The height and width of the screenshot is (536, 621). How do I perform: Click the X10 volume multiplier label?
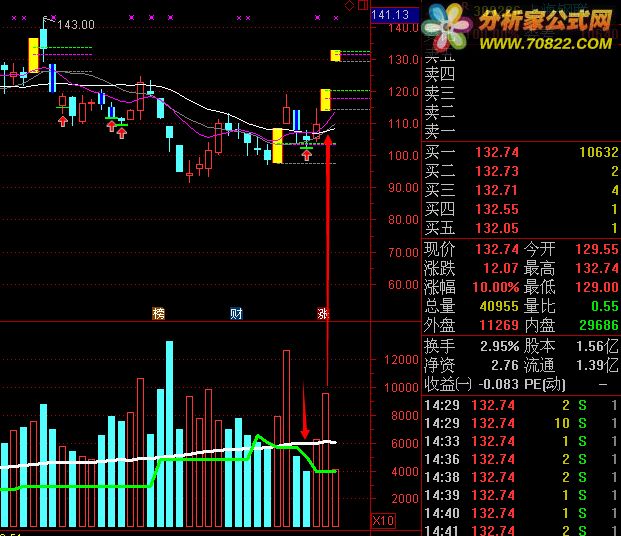[383, 520]
